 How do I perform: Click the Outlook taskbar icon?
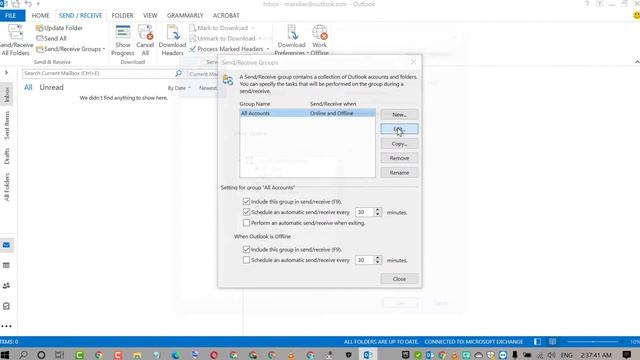coord(367,355)
